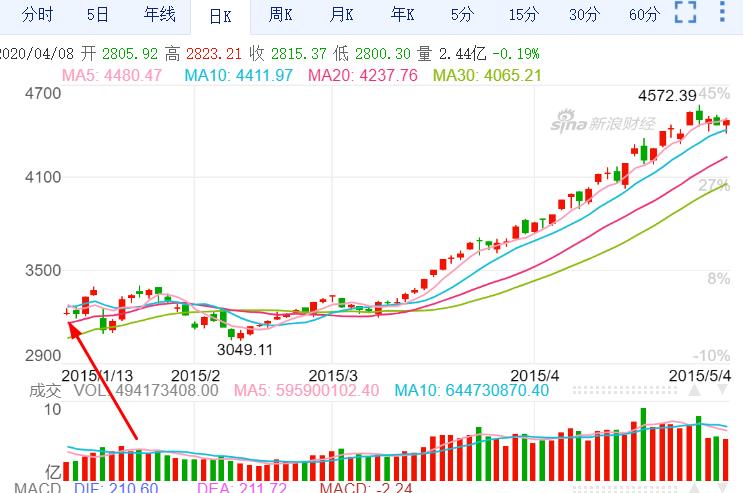Click the MA5 indicator legend label

(x=112, y=75)
